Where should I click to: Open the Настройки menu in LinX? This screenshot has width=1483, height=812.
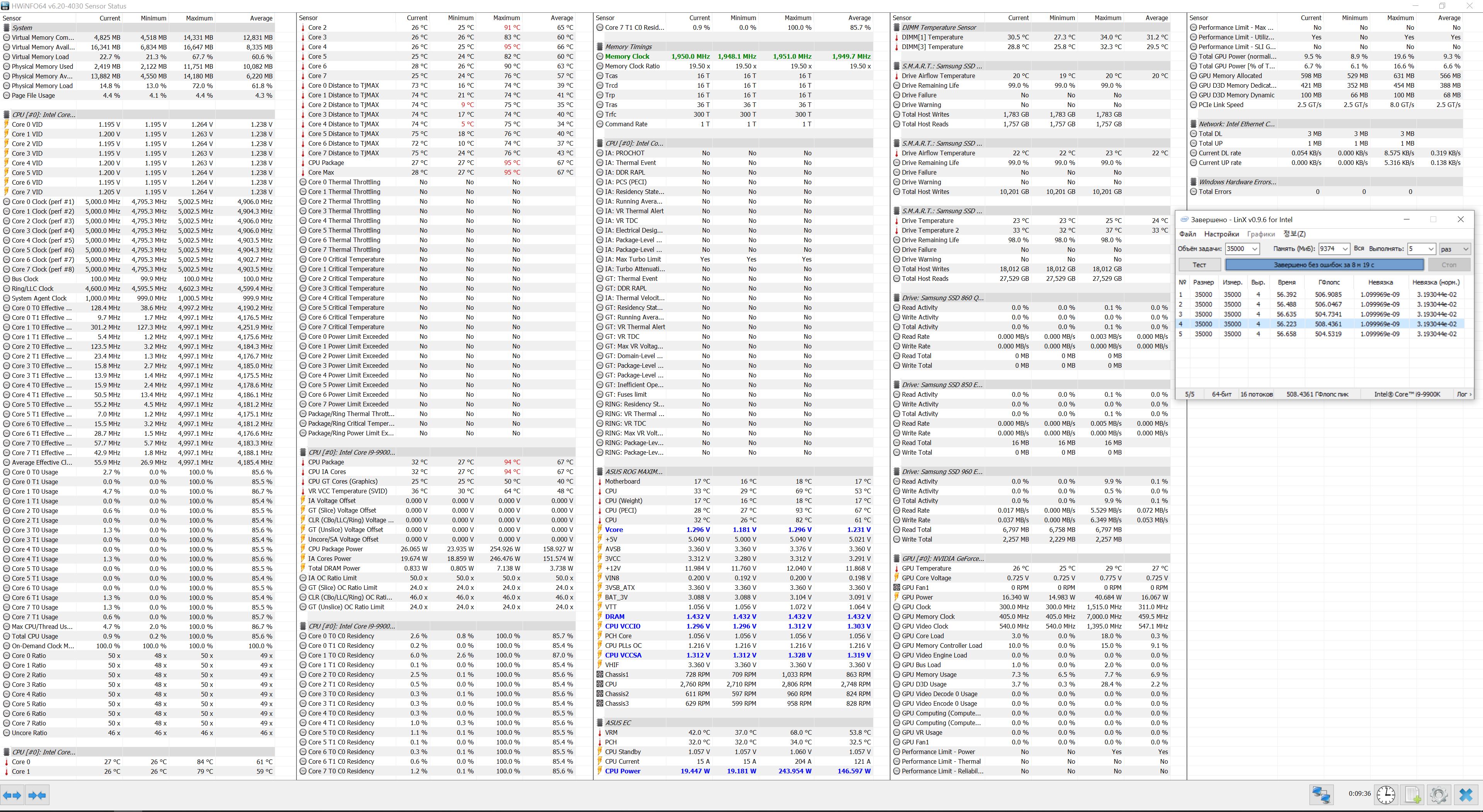(x=1221, y=234)
